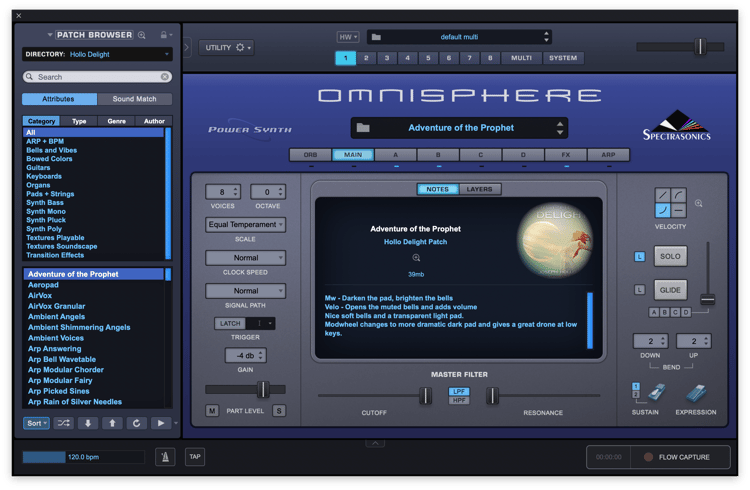Click in the Search input field
The image size is (750, 490).
pos(98,77)
